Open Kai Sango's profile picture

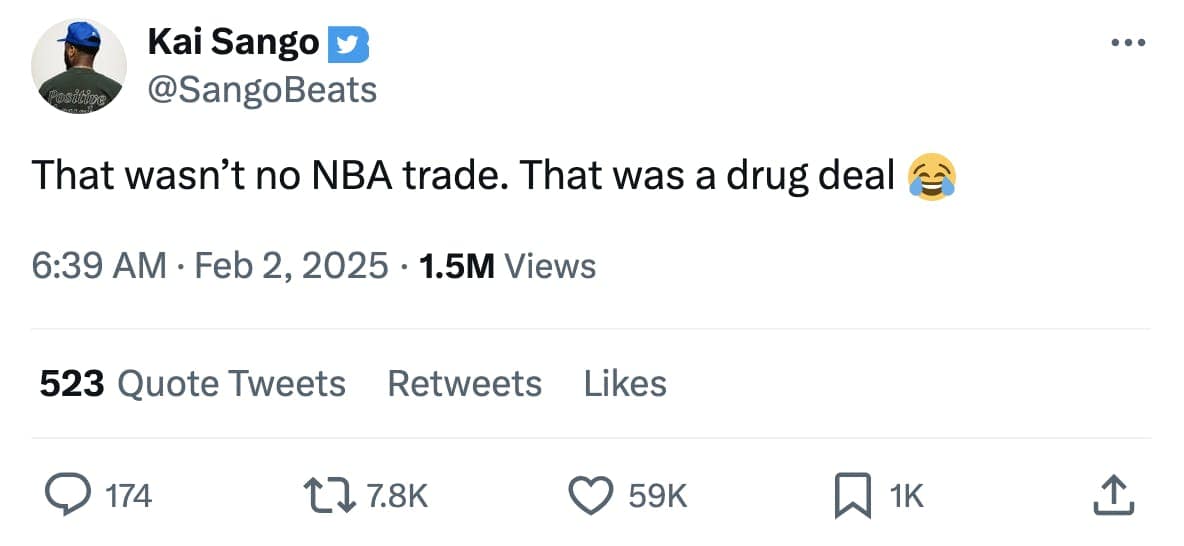79,66
